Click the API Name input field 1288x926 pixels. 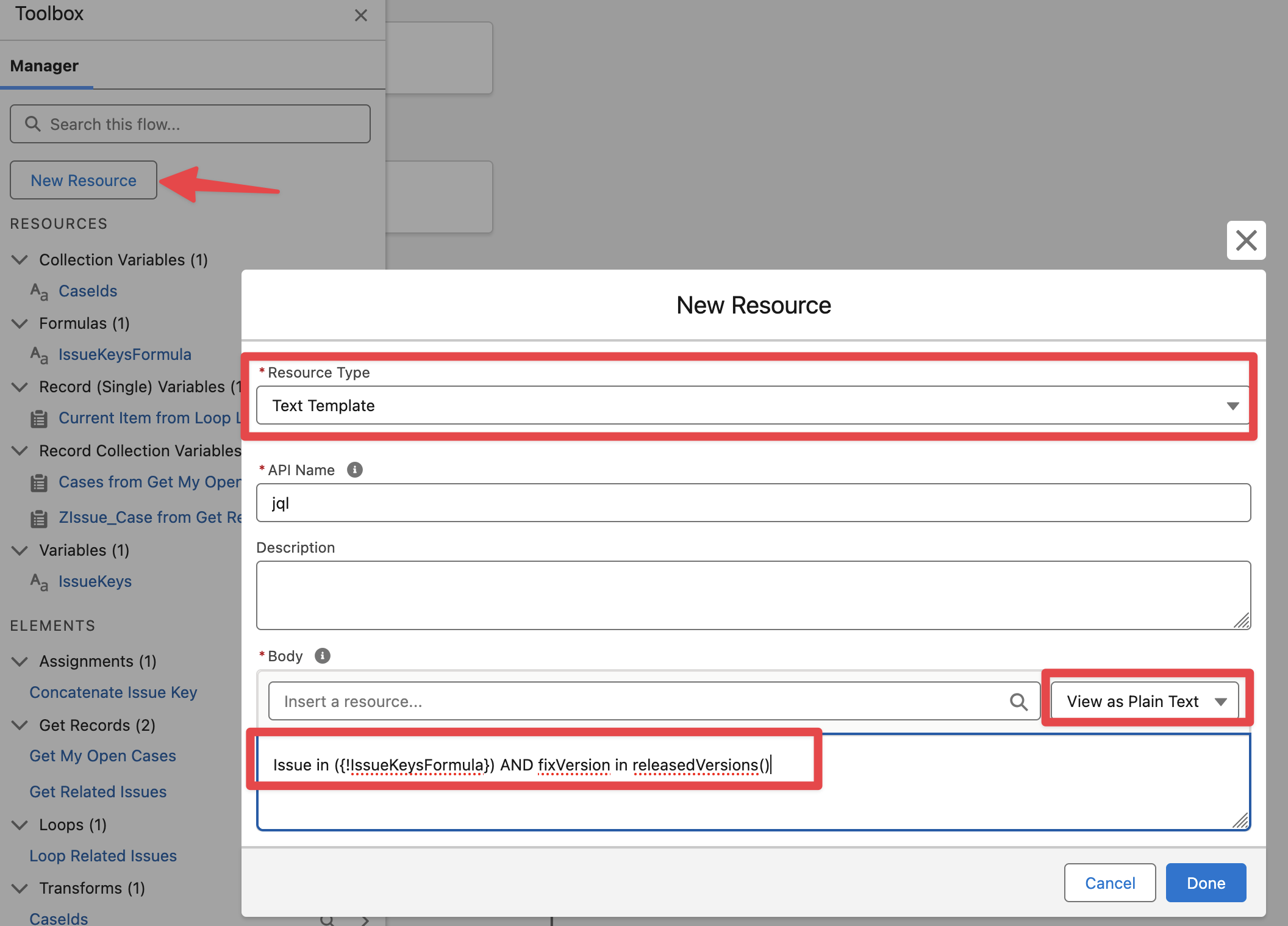coord(753,503)
